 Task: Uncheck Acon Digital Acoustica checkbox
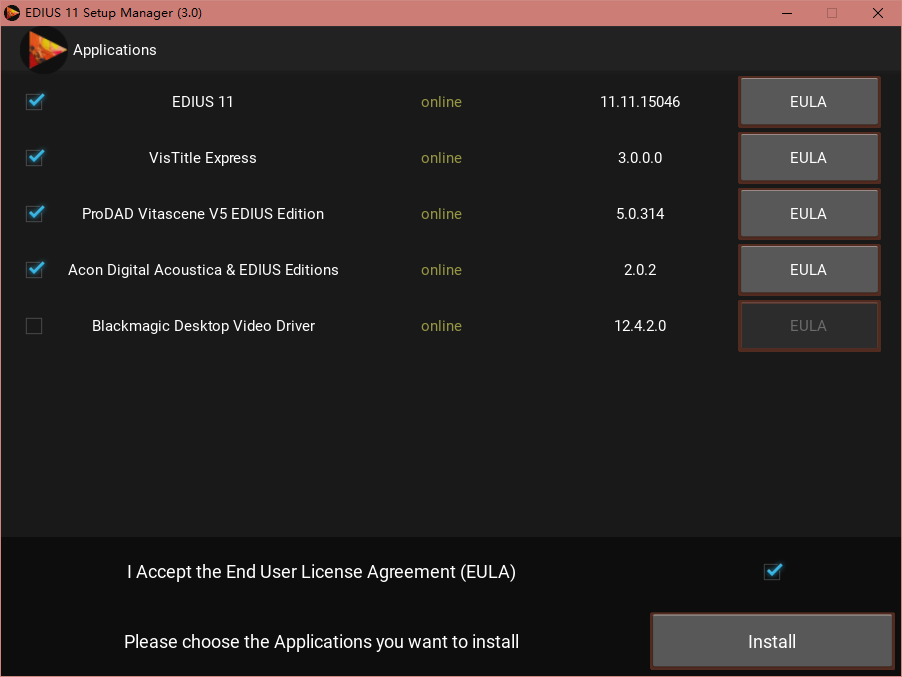(x=35, y=269)
